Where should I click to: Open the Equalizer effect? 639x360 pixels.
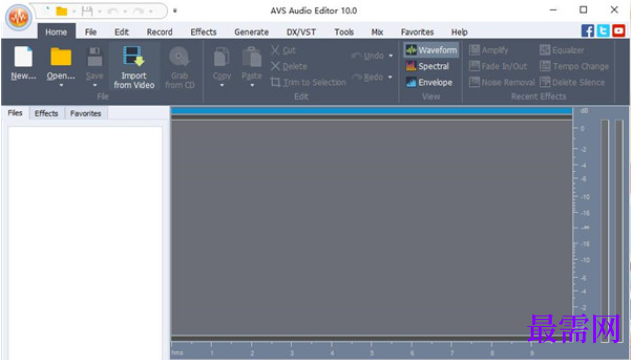point(562,50)
